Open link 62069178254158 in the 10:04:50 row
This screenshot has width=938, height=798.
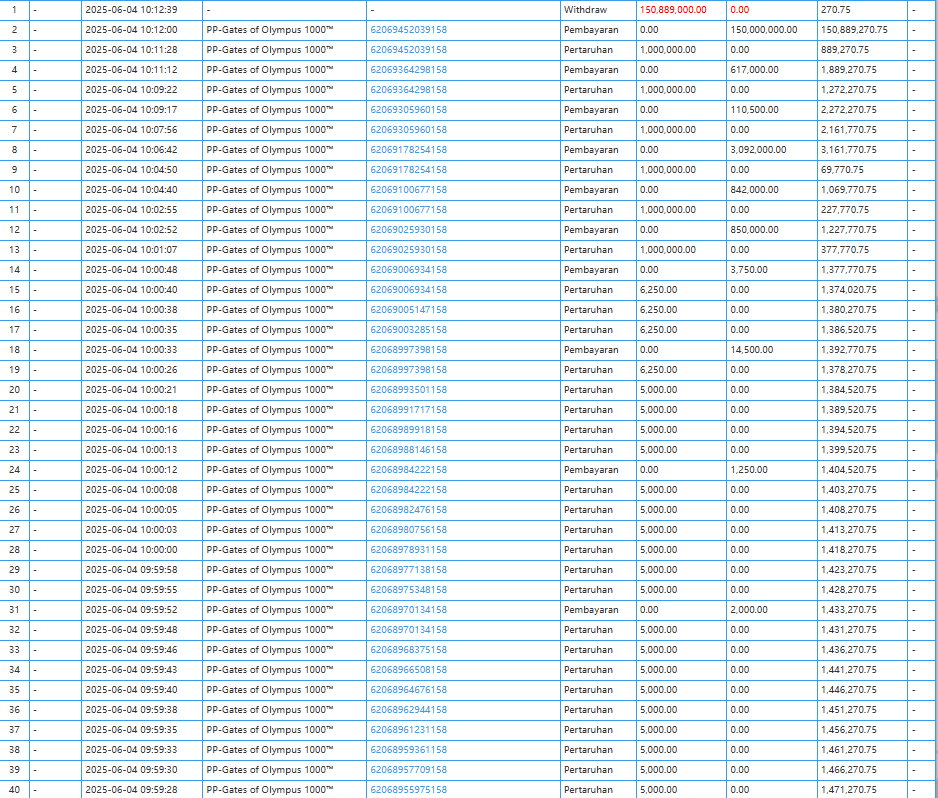[409, 170]
